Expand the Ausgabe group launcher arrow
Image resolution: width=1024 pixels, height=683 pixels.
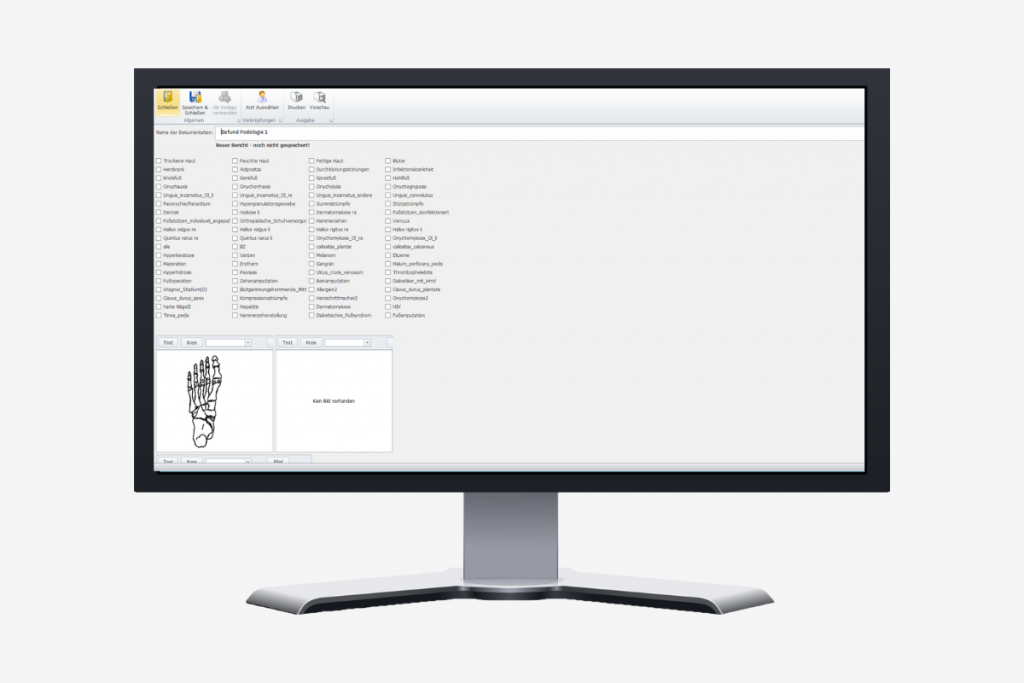click(331, 121)
